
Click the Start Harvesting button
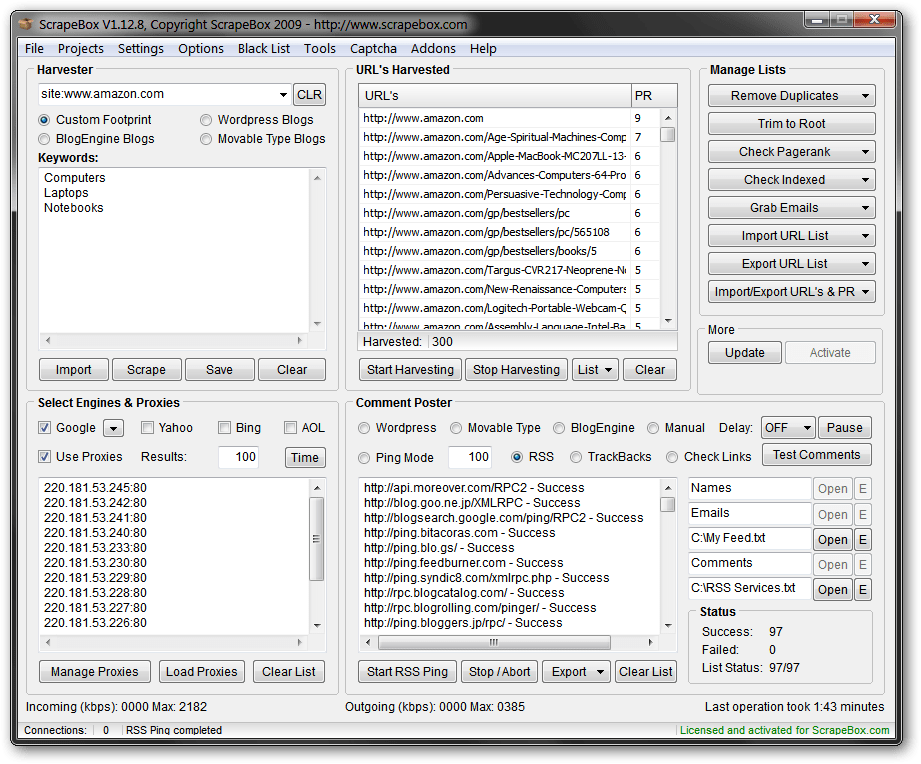410,370
